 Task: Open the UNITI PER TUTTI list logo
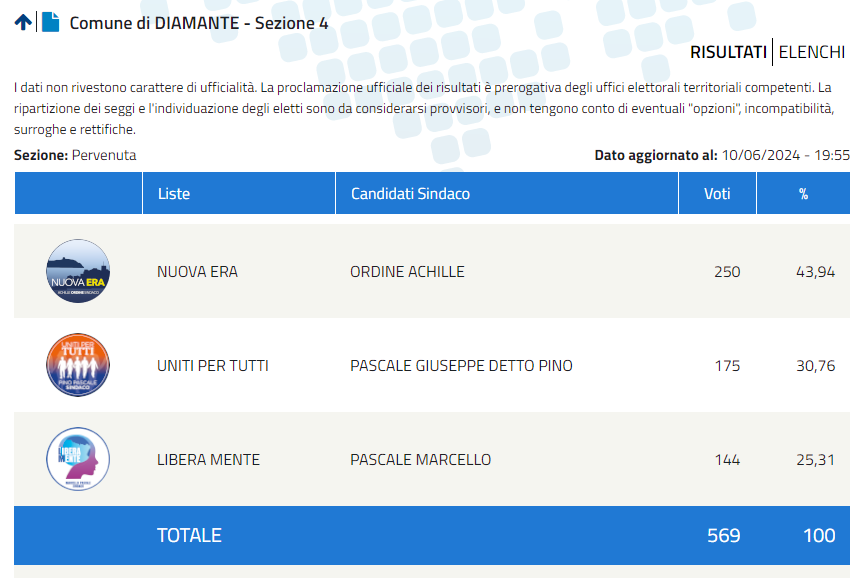pyautogui.click(x=78, y=365)
